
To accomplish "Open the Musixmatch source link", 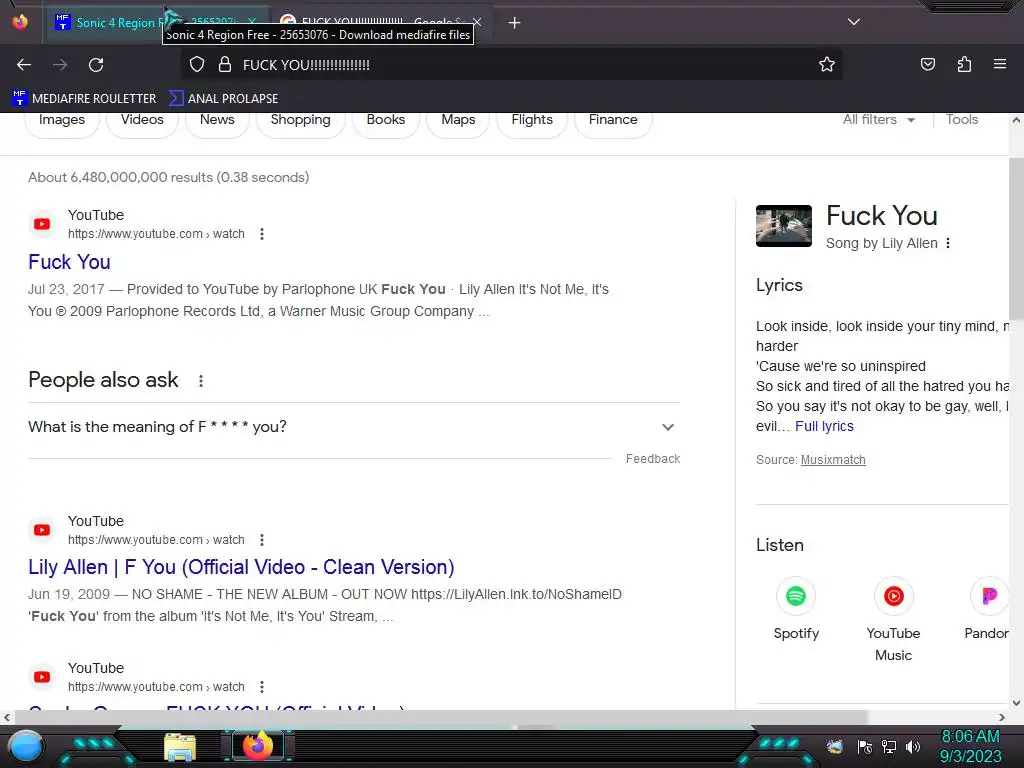I will 833,460.
